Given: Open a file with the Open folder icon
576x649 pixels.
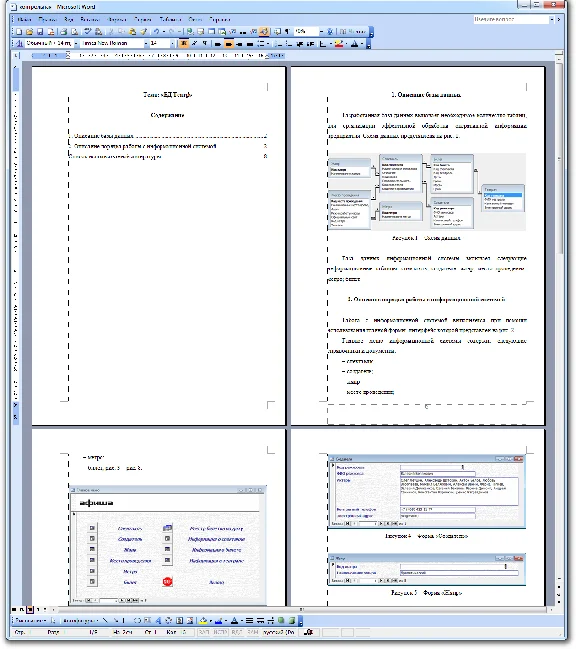Looking at the screenshot, I should [x=29, y=31].
